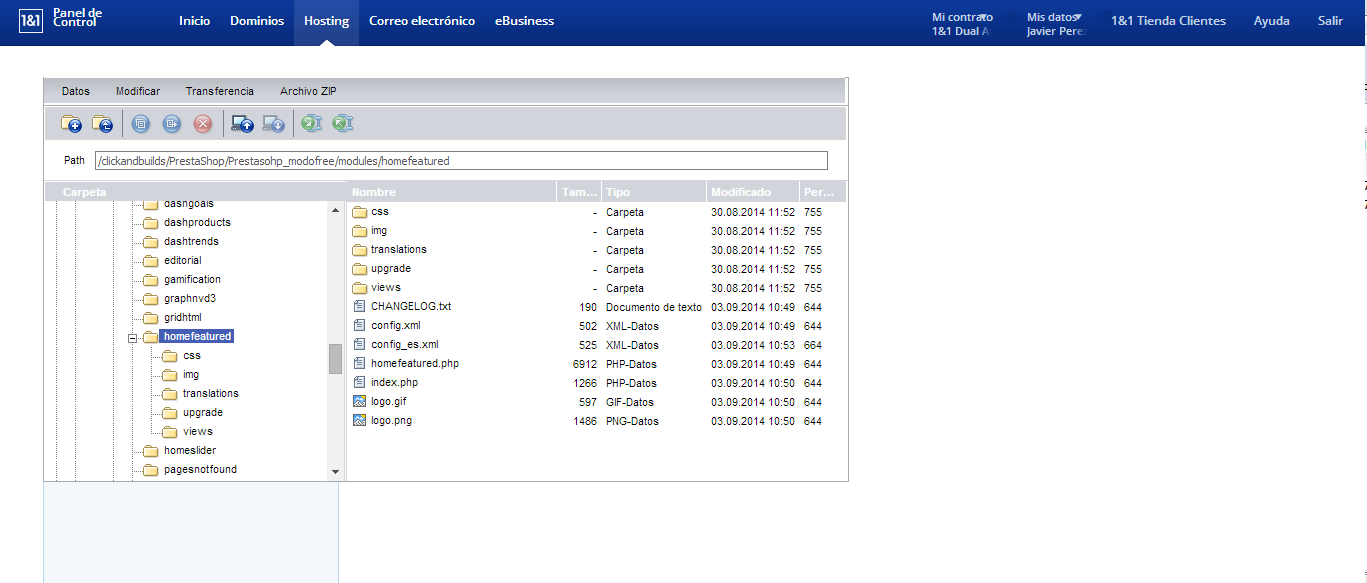This screenshot has height=583, width=1367.
Task: Select the translations row in the file list
Action: pos(597,250)
